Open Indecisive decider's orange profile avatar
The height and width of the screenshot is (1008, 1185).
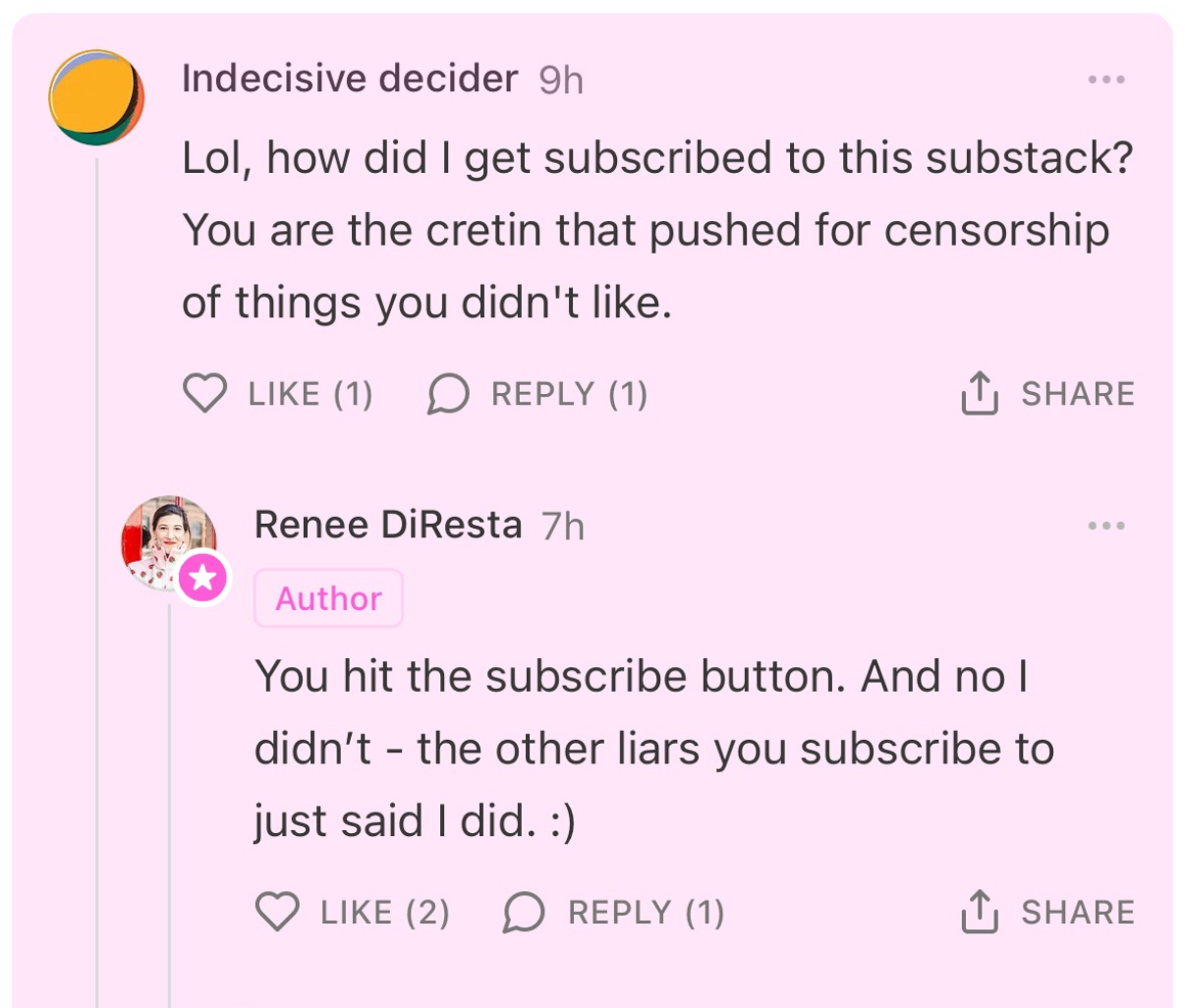(x=96, y=98)
